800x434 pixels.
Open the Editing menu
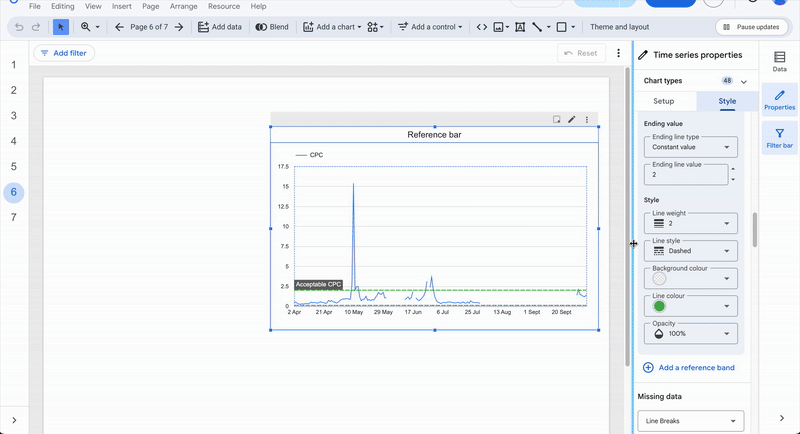point(63,6)
